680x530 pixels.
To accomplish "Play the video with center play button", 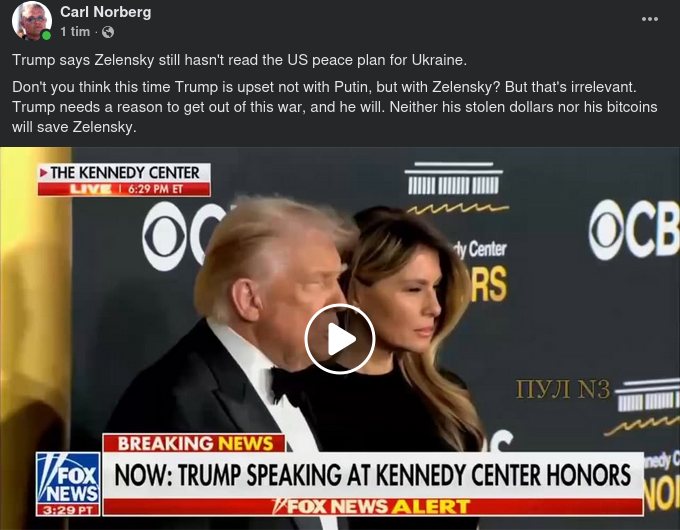I will pyautogui.click(x=340, y=339).
